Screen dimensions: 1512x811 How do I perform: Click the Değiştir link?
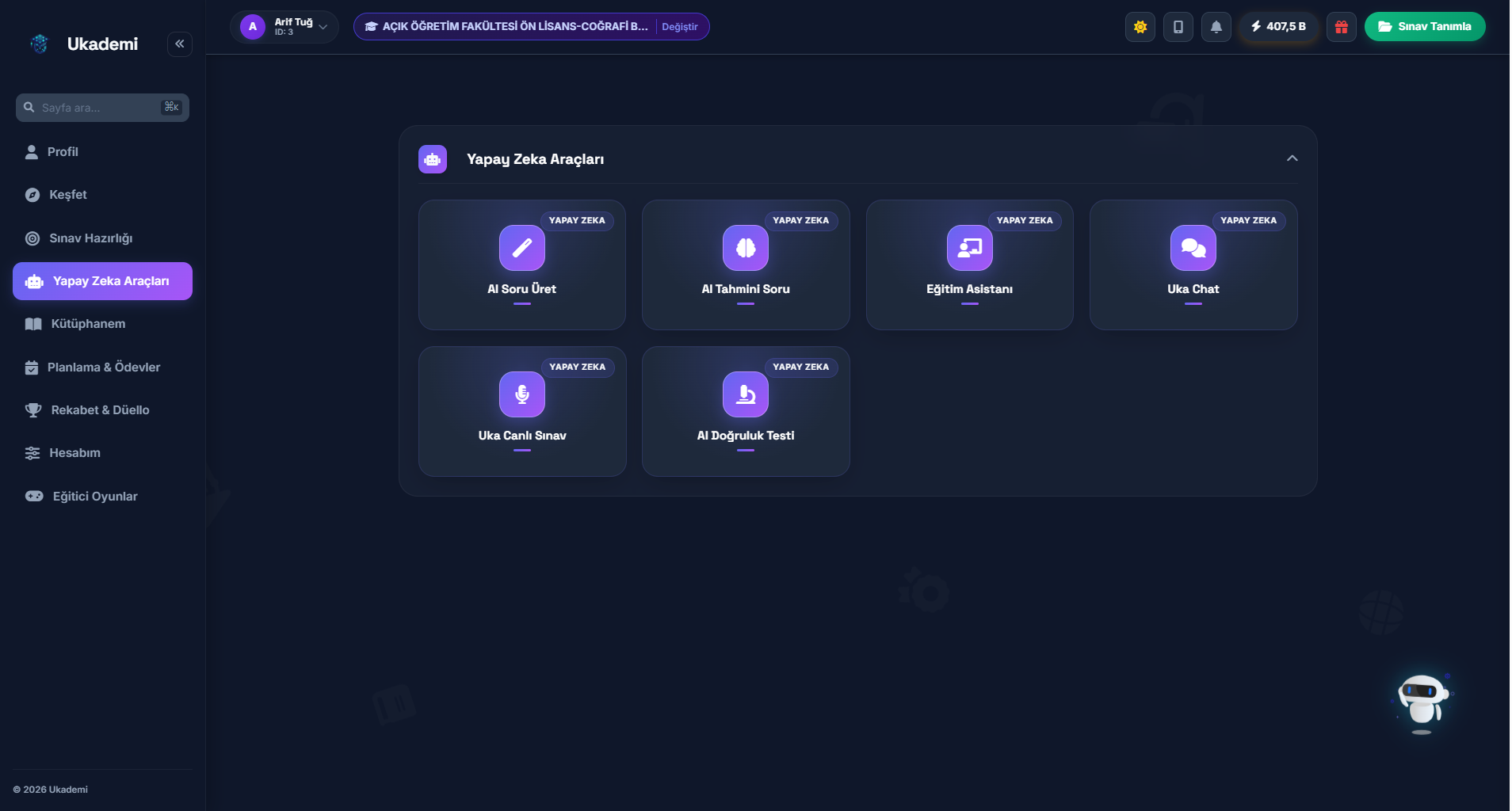coord(680,27)
